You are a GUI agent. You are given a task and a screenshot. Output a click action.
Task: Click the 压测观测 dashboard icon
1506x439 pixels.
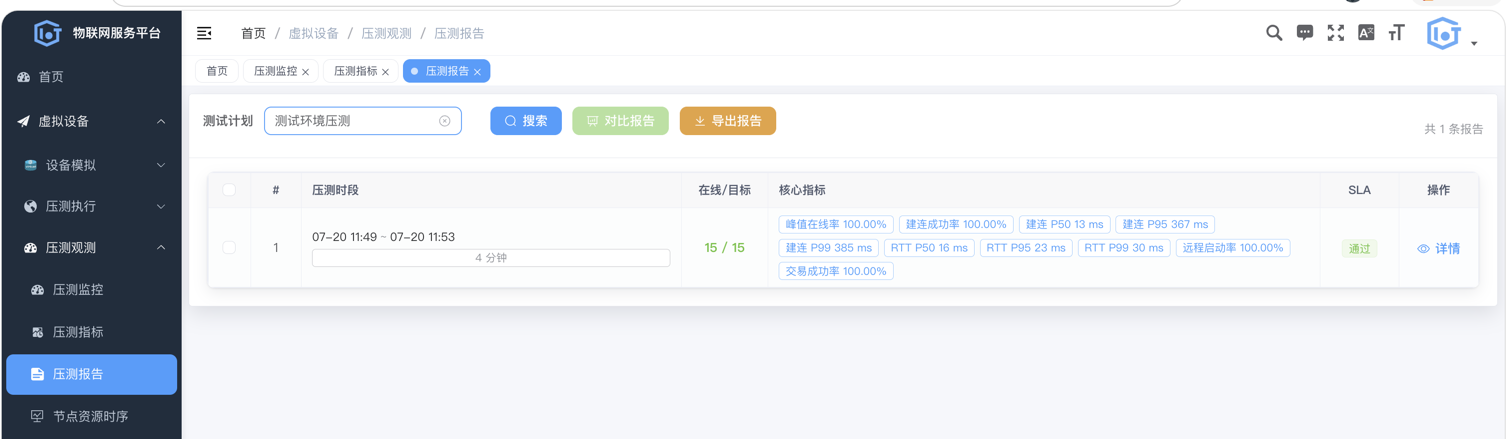point(31,248)
